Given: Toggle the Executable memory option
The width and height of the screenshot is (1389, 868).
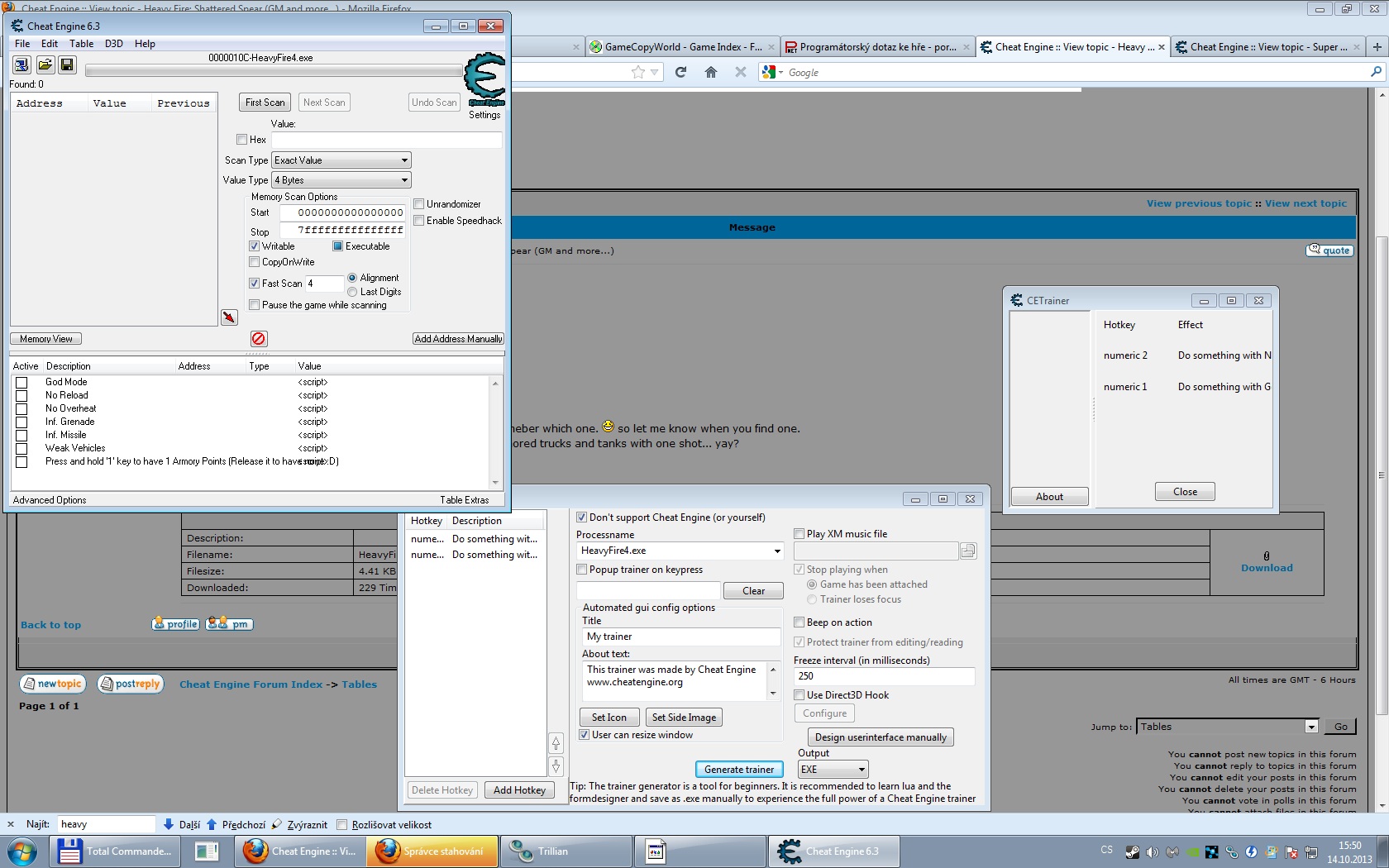Looking at the screenshot, I should pos(337,246).
